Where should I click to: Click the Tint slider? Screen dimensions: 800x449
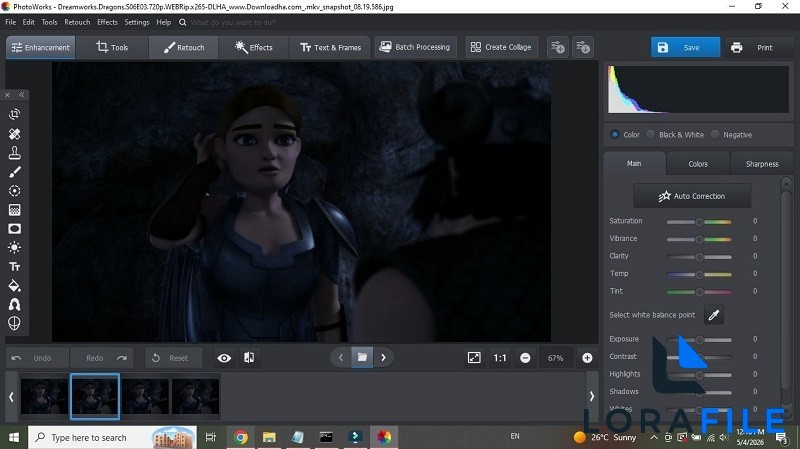click(x=699, y=292)
